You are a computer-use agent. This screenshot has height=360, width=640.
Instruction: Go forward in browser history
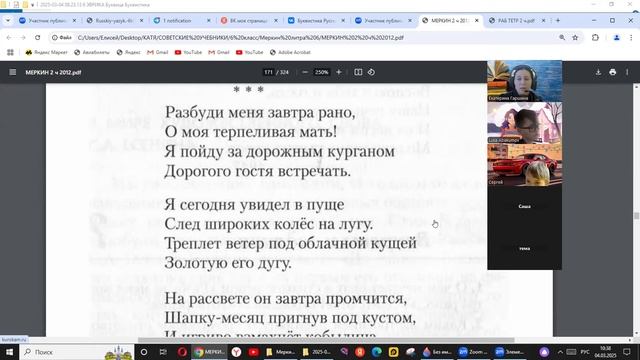pos(23,38)
